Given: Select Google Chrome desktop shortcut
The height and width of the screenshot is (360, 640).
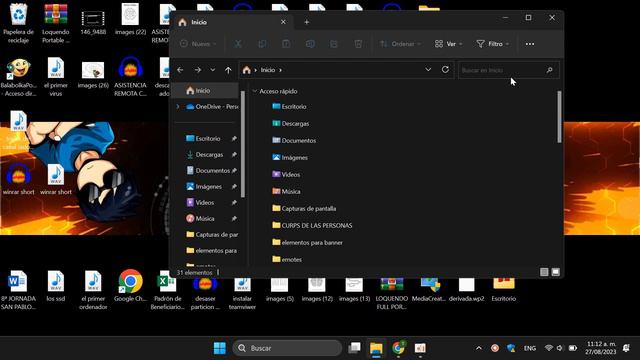Looking at the screenshot, I should tap(130, 286).
